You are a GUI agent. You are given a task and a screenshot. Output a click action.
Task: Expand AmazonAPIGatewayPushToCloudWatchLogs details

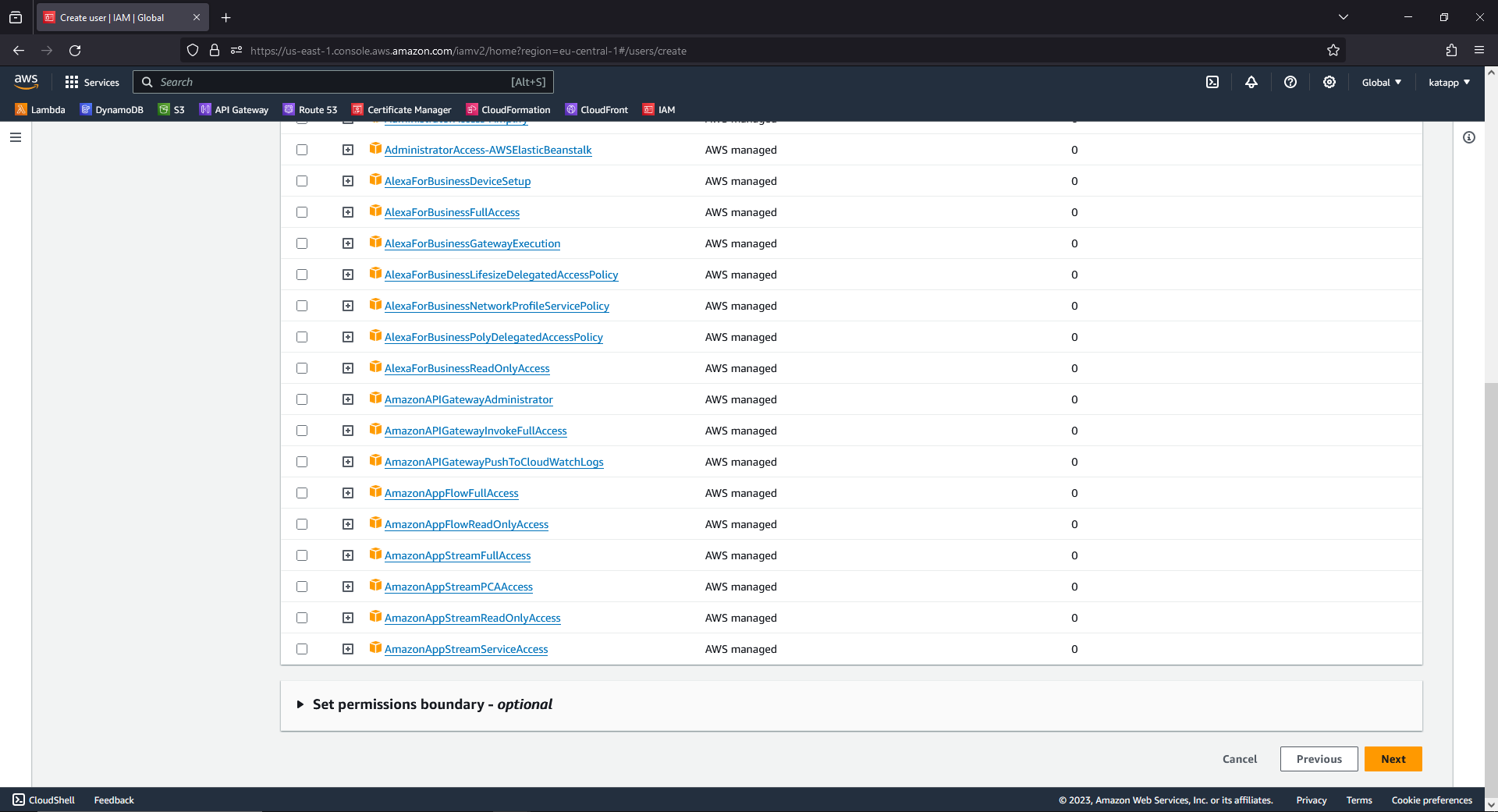coord(348,462)
